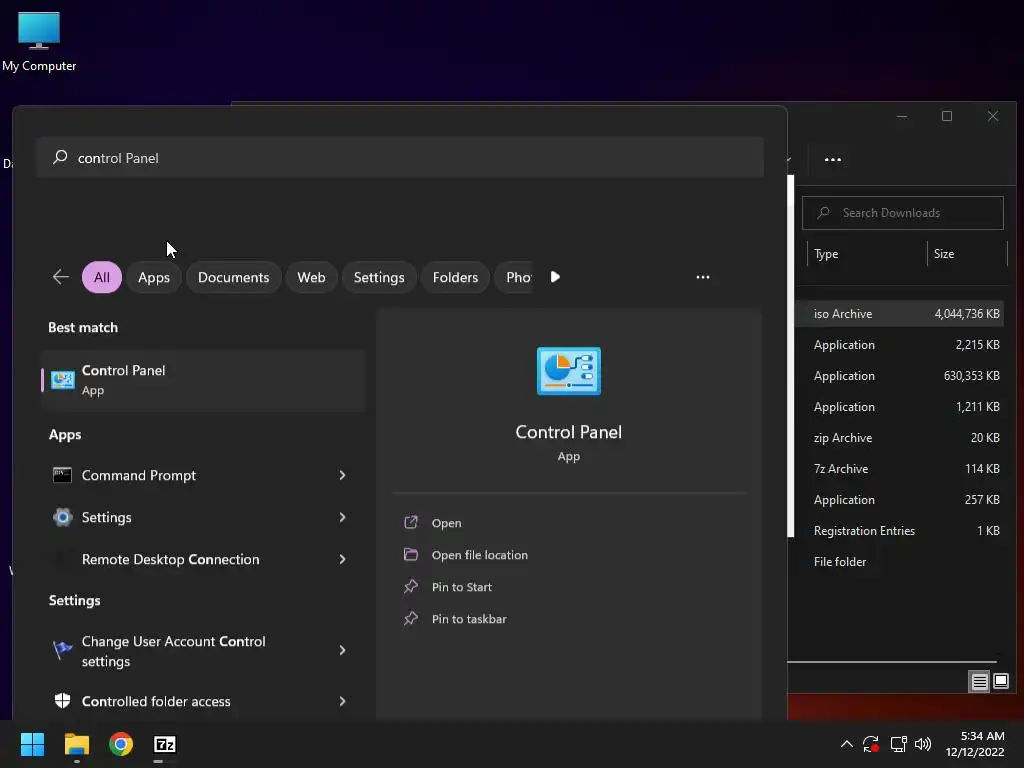Open the Windows Start button
Screen dimensions: 1024x768
pyautogui.click(x=32, y=744)
